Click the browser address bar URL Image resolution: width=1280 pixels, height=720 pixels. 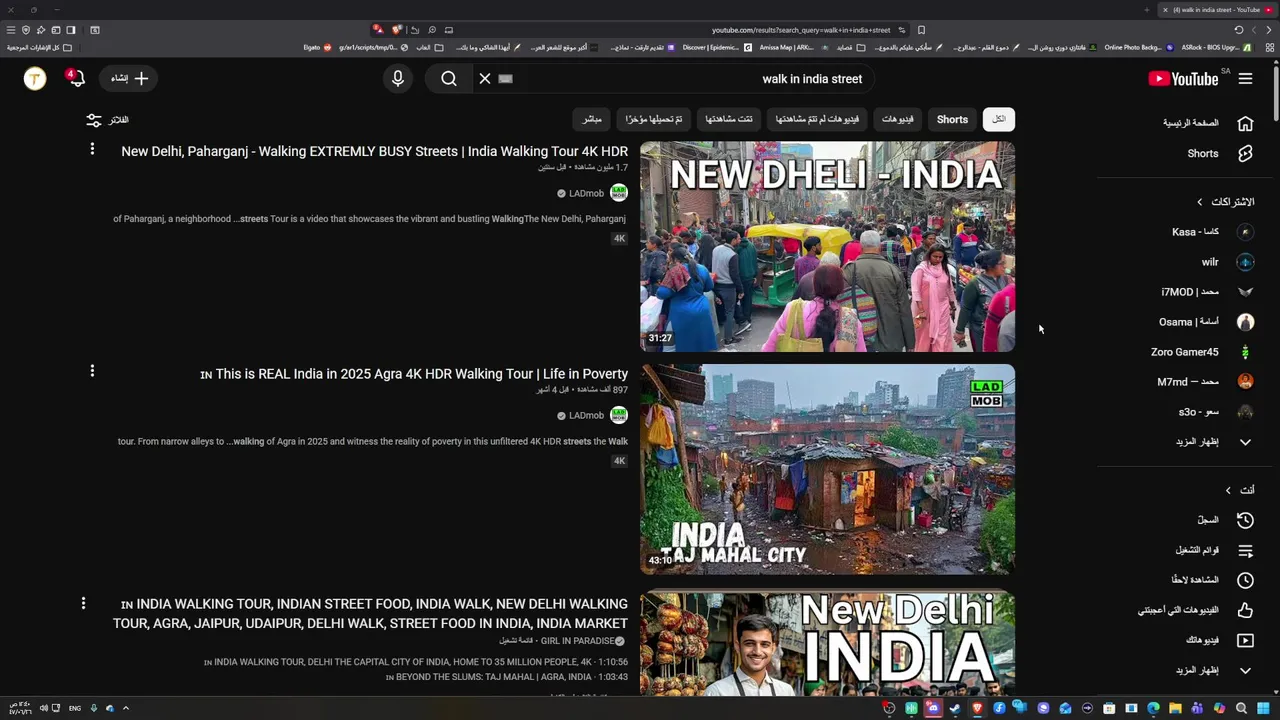801,30
